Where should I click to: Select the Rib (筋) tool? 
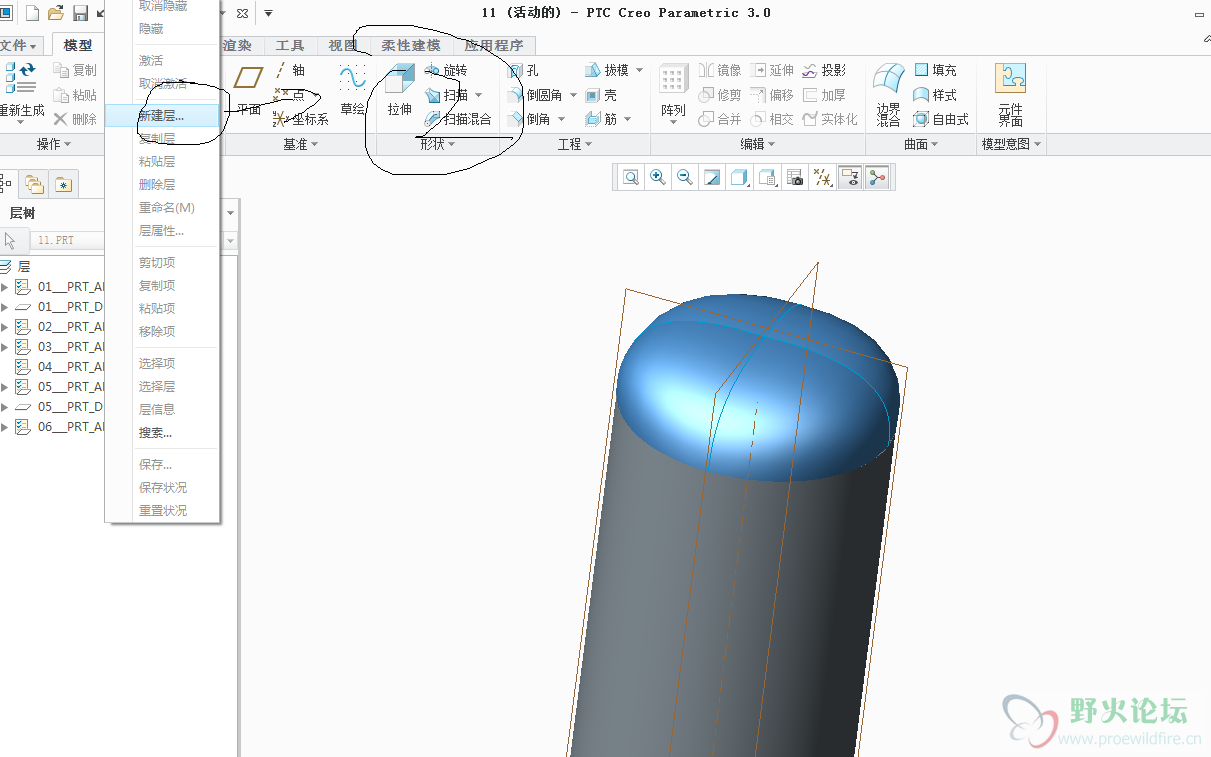pos(601,119)
